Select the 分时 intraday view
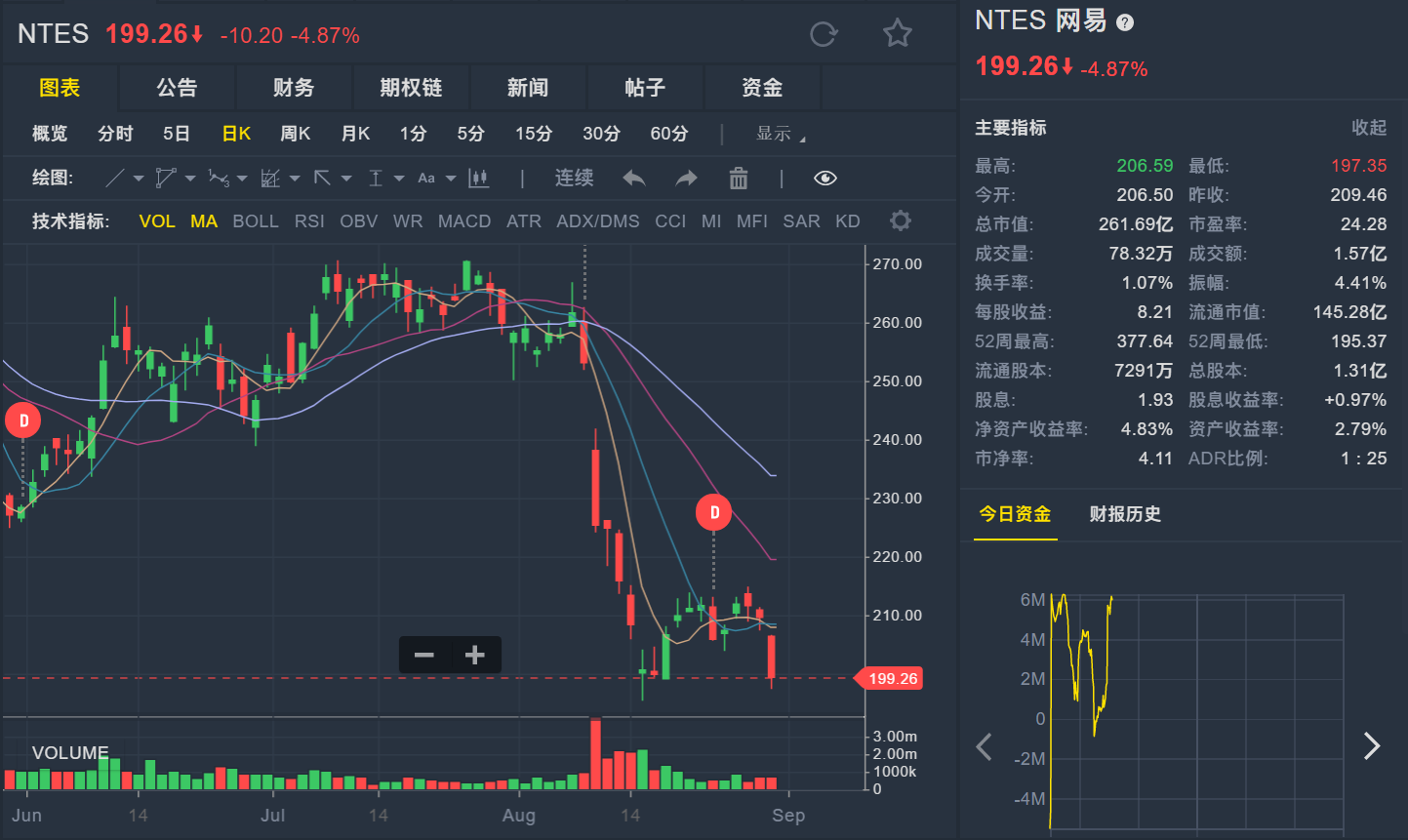 pos(115,134)
